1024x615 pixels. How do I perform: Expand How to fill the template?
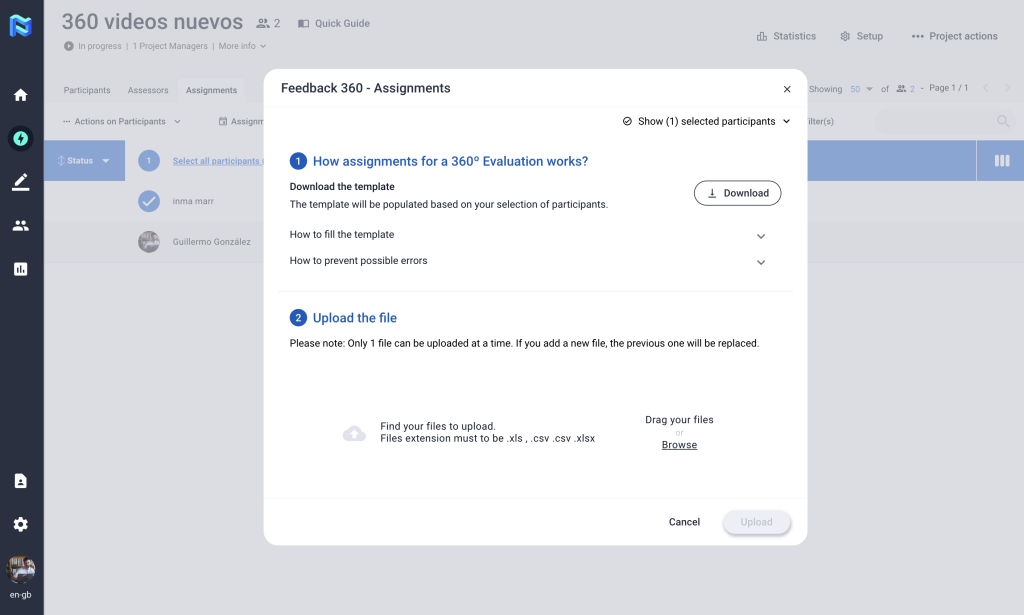click(x=760, y=236)
